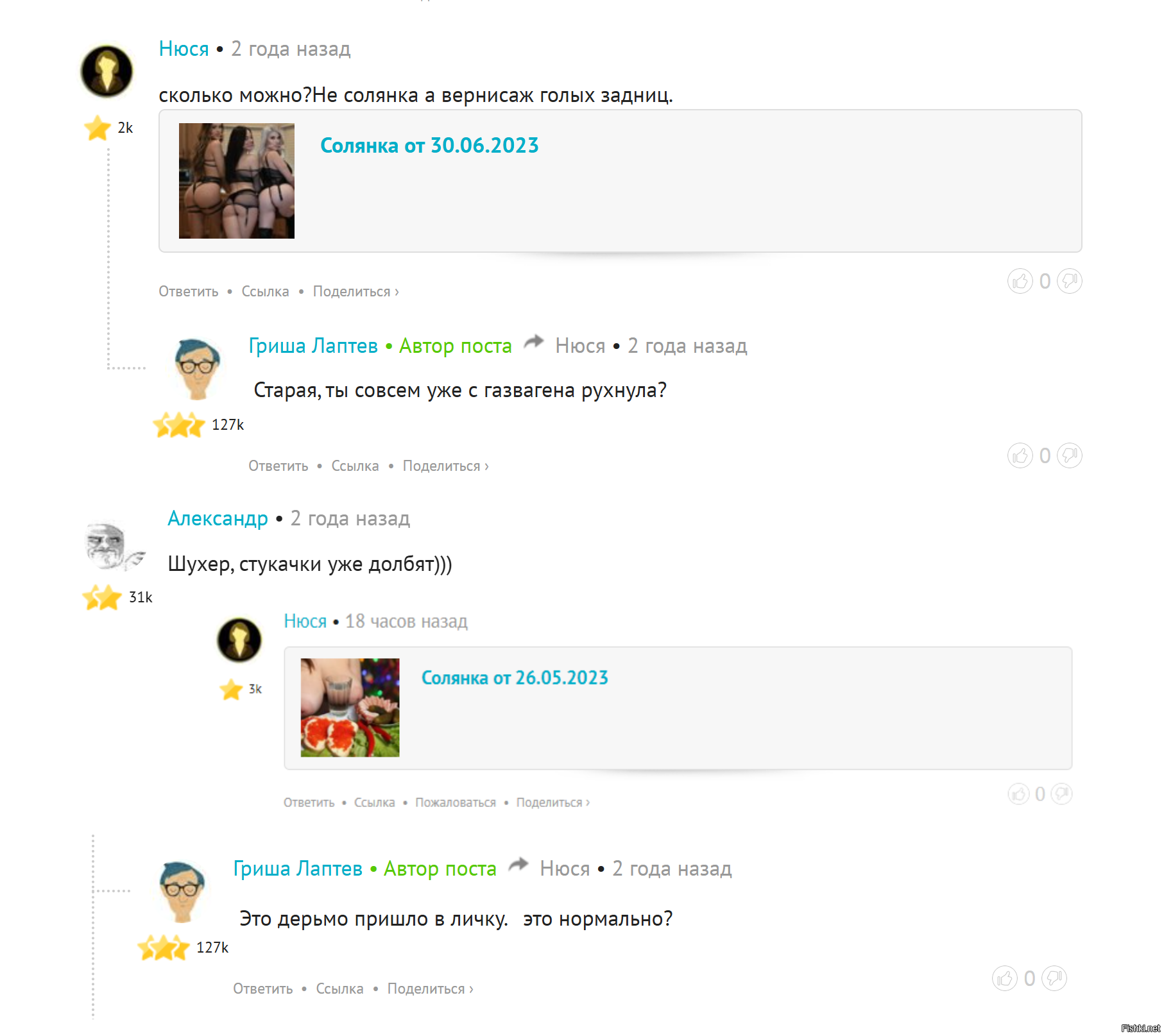Like Нюся's comment about вернисаж
The image size is (1164, 1036).
[x=1020, y=281]
